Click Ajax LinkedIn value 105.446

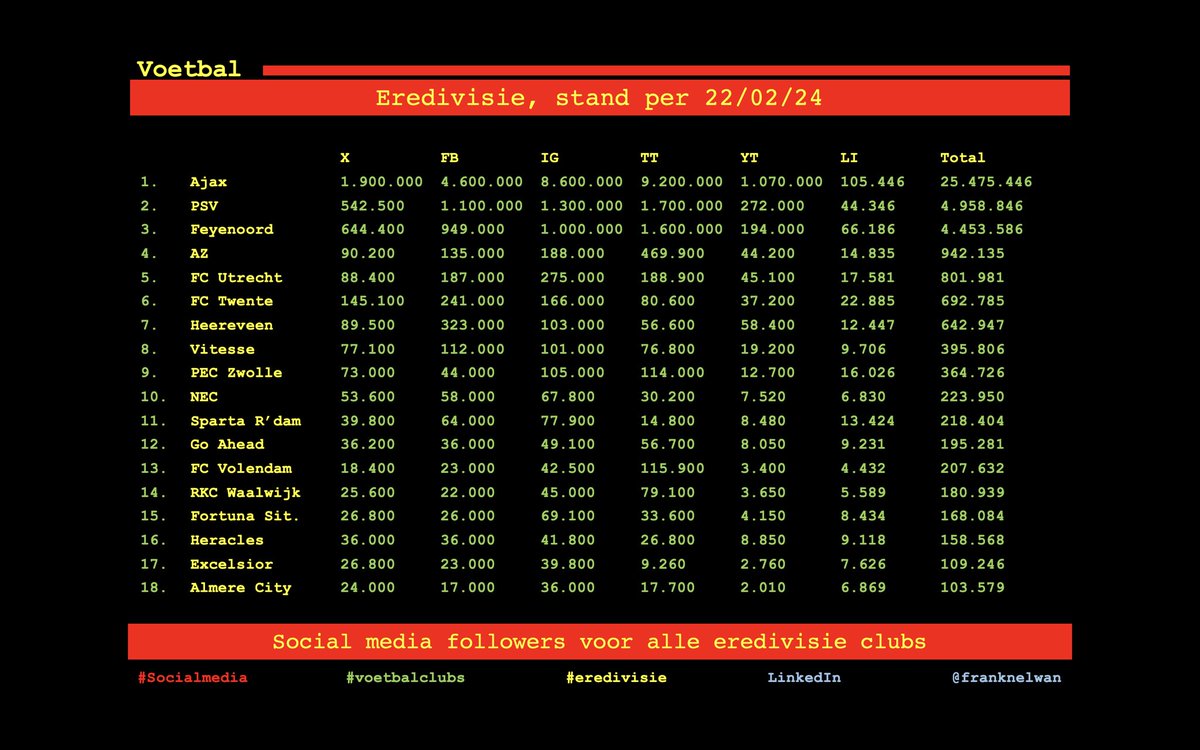[872, 182]
